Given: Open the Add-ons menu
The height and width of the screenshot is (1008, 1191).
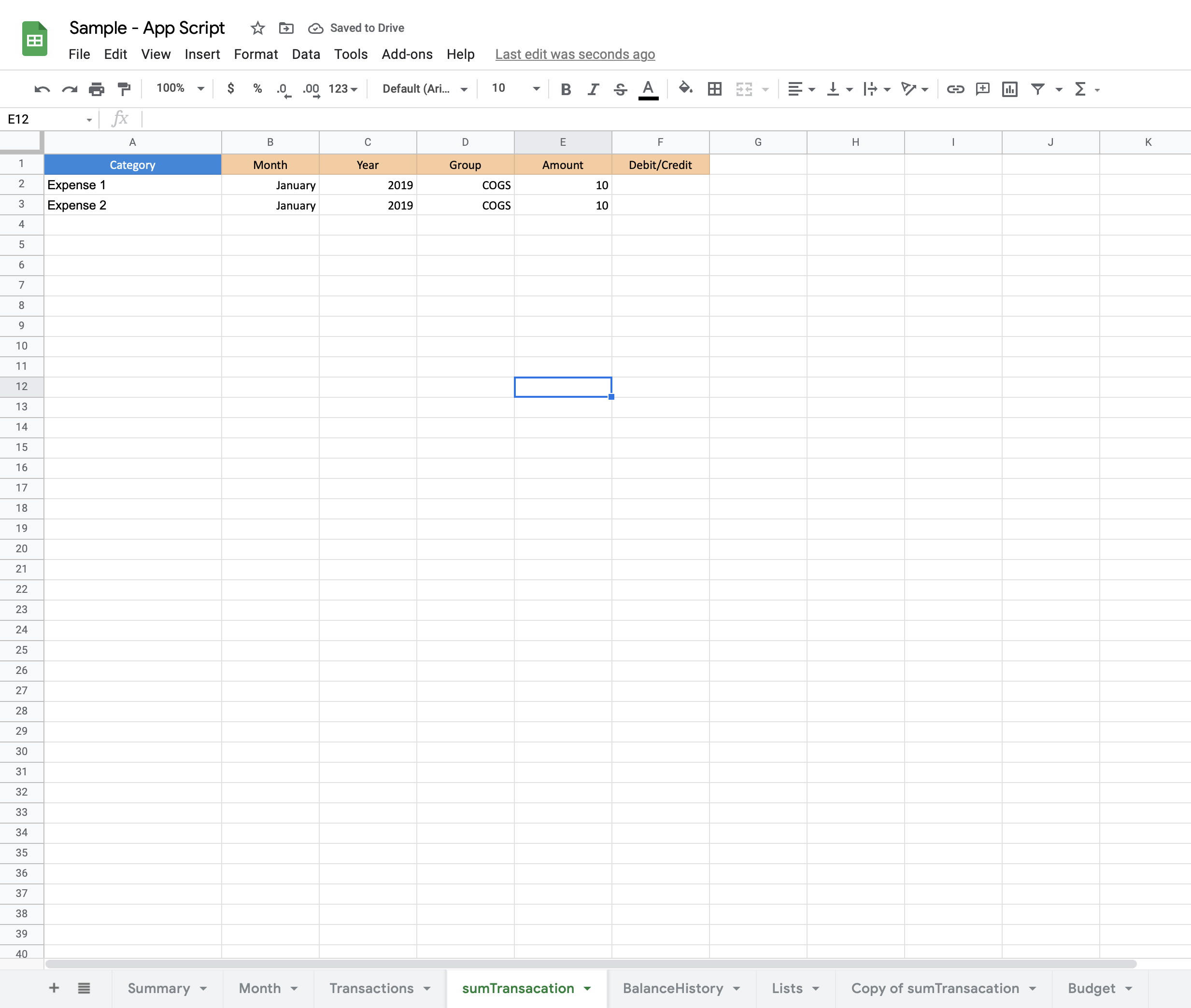Looking at the screenshot, I should (405, 53).
